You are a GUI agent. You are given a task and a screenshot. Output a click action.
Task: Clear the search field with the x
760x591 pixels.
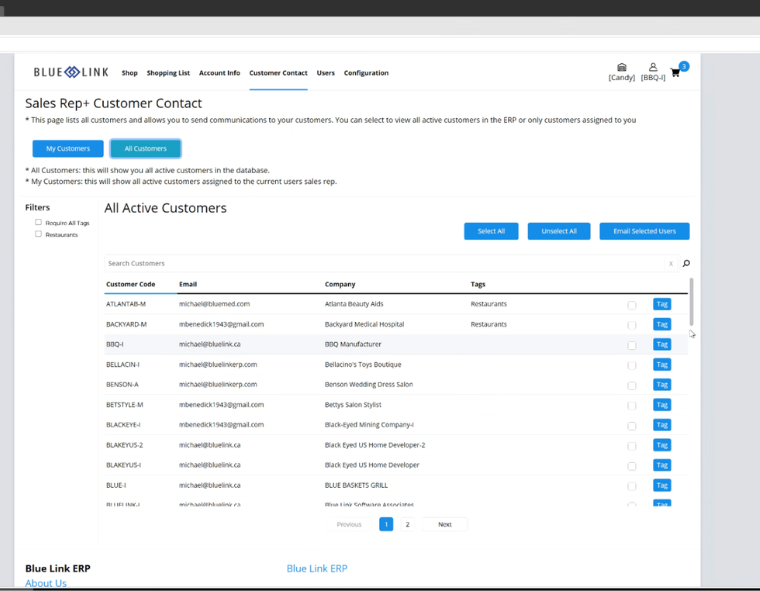671,264
